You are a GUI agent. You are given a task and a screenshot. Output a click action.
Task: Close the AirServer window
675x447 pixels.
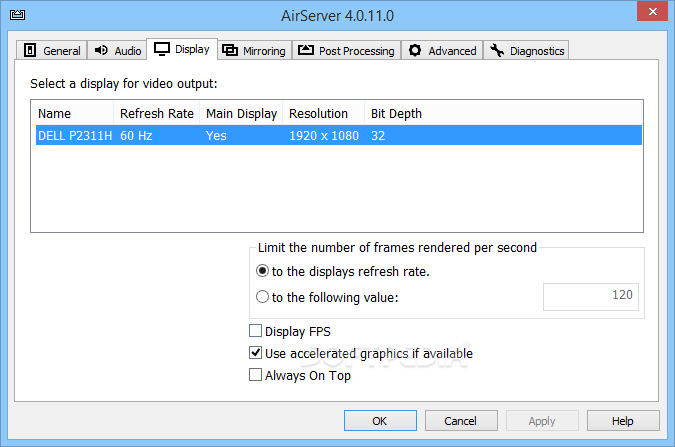point(652,11)
